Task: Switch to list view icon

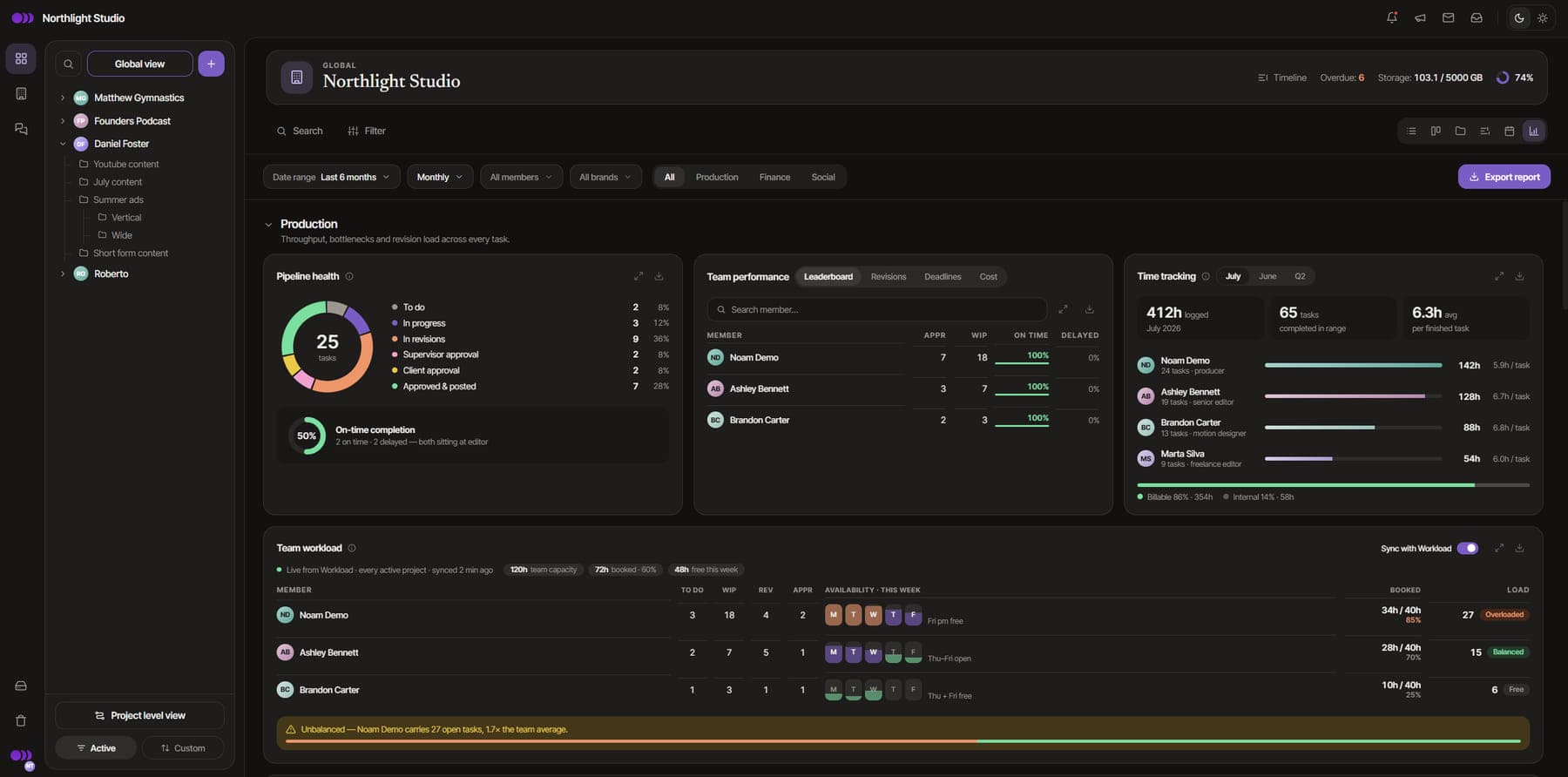Action: point(1411,131)
